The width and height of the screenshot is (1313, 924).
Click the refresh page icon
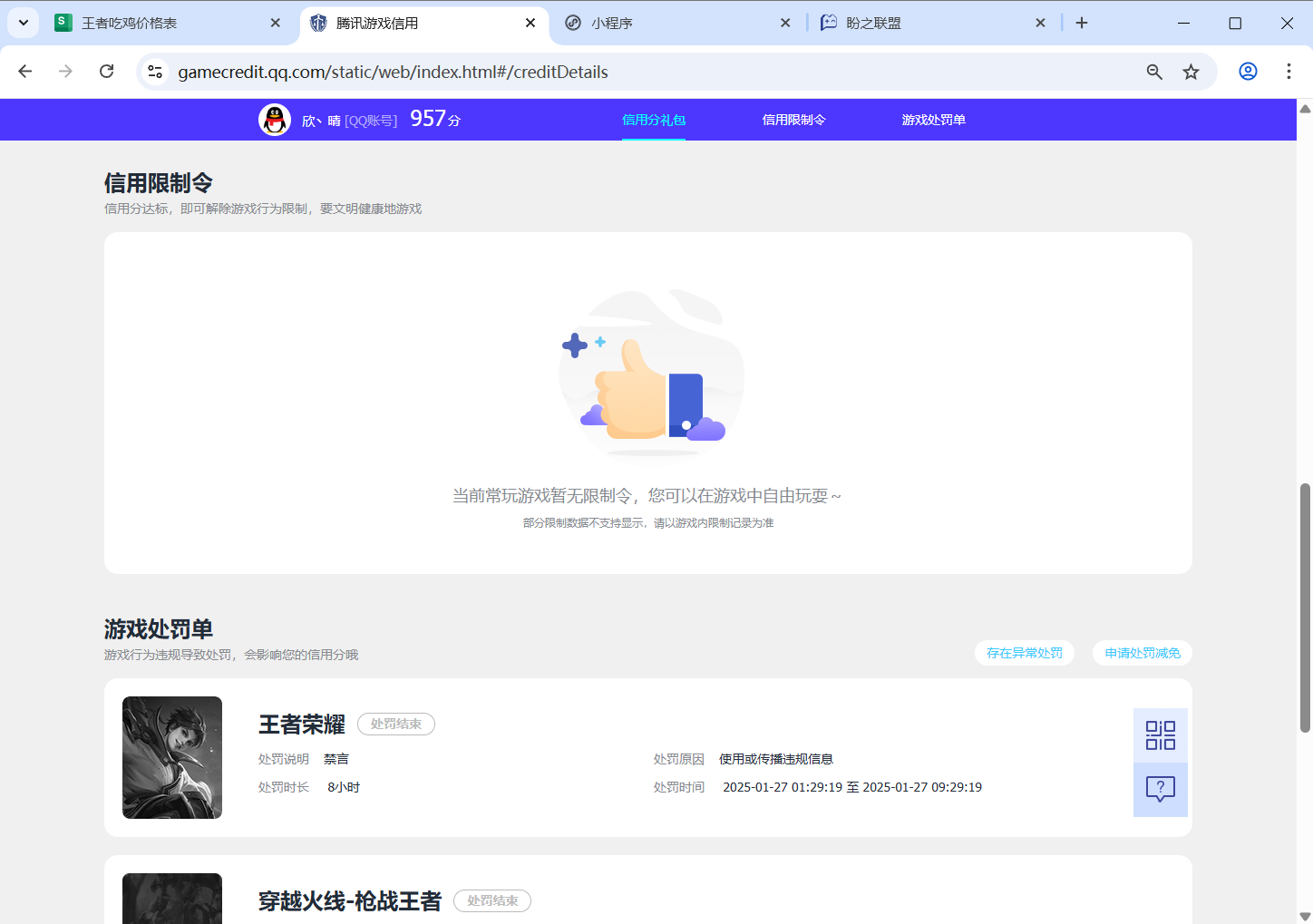106,72
